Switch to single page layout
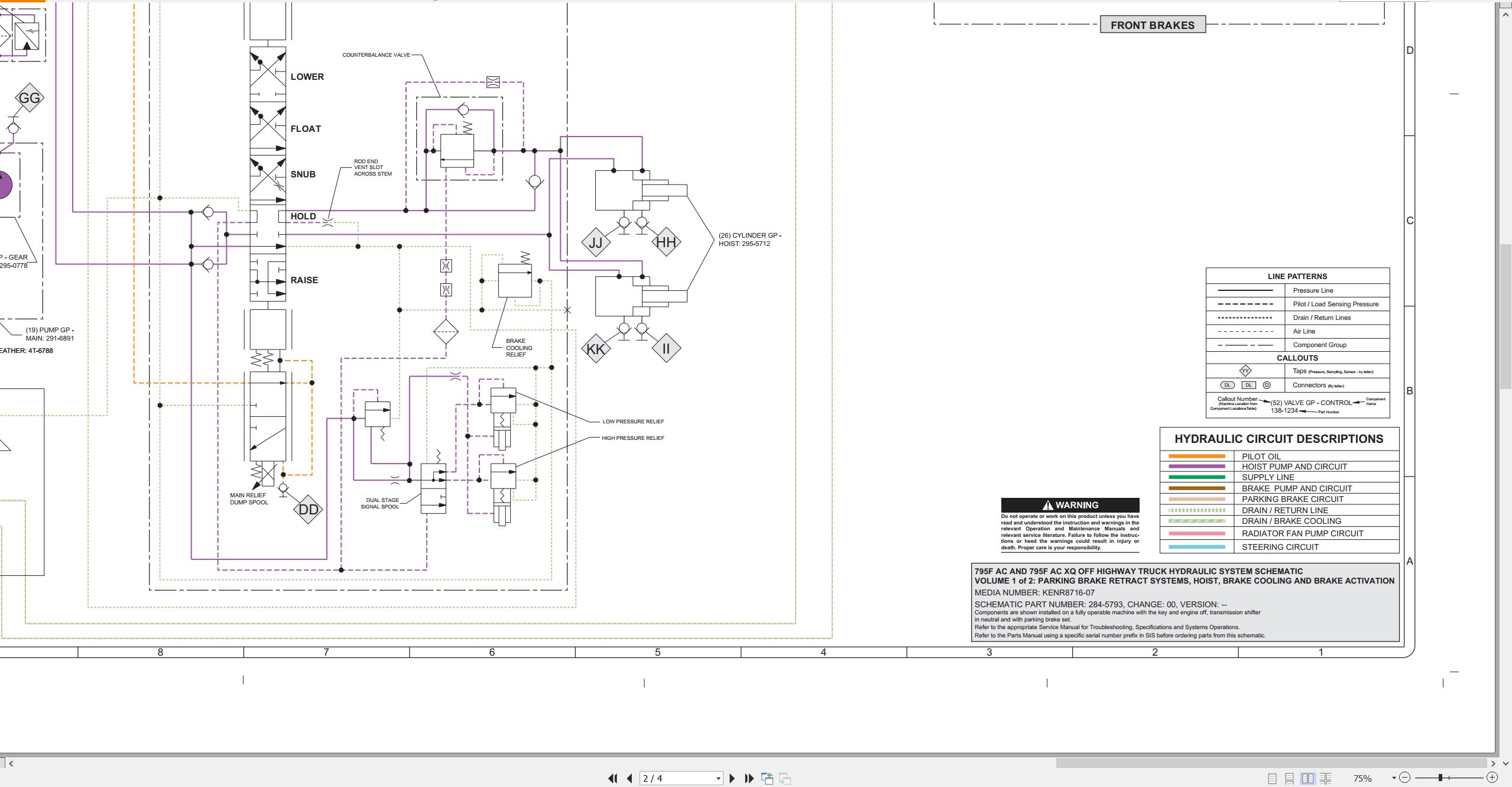Image resolution: width=1512 pixels, height=787 pixels. coord(1273,778)
